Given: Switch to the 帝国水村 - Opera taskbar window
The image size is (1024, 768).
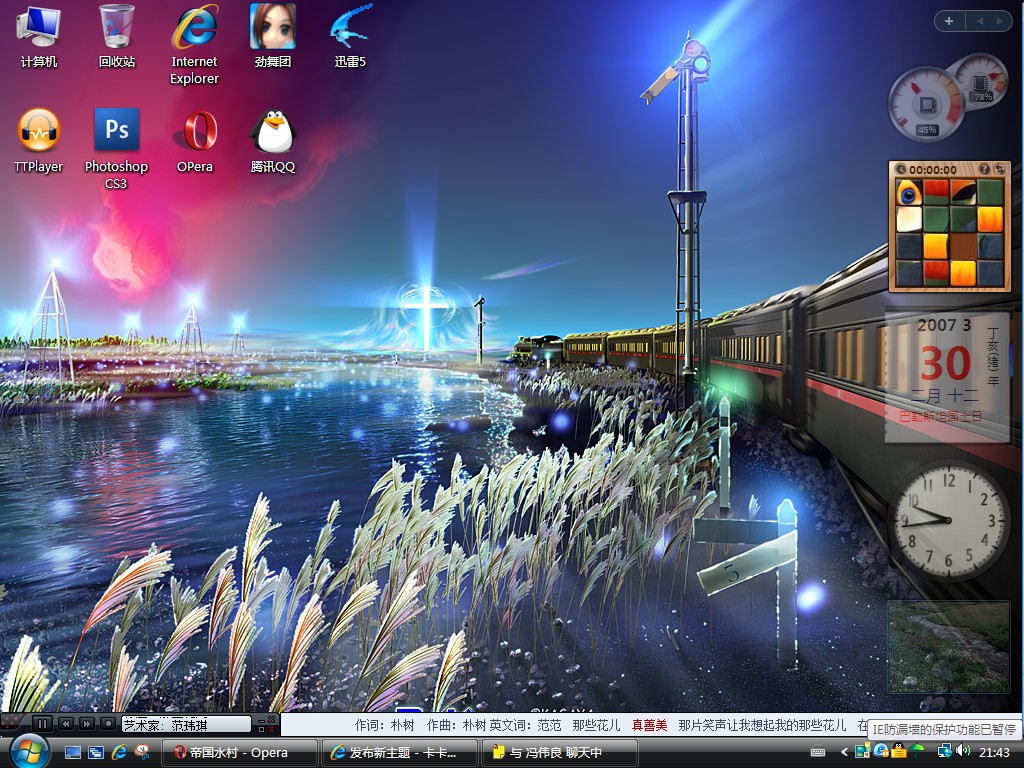Looking at the screenshot, I should coord(239,752).
